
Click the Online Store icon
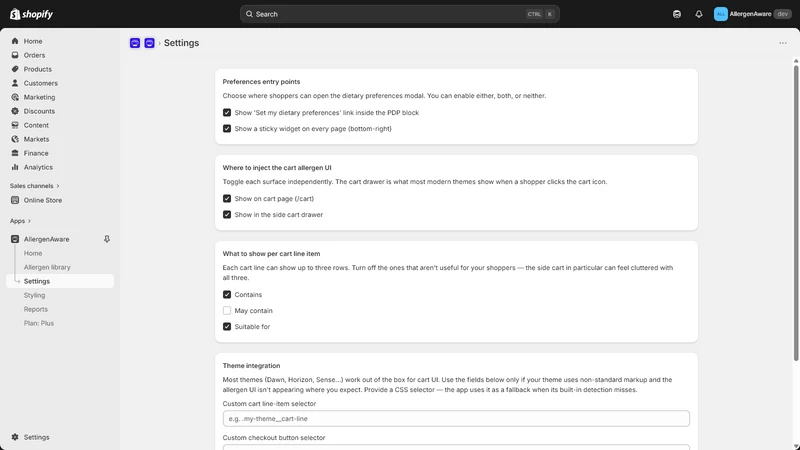(15, 201)
